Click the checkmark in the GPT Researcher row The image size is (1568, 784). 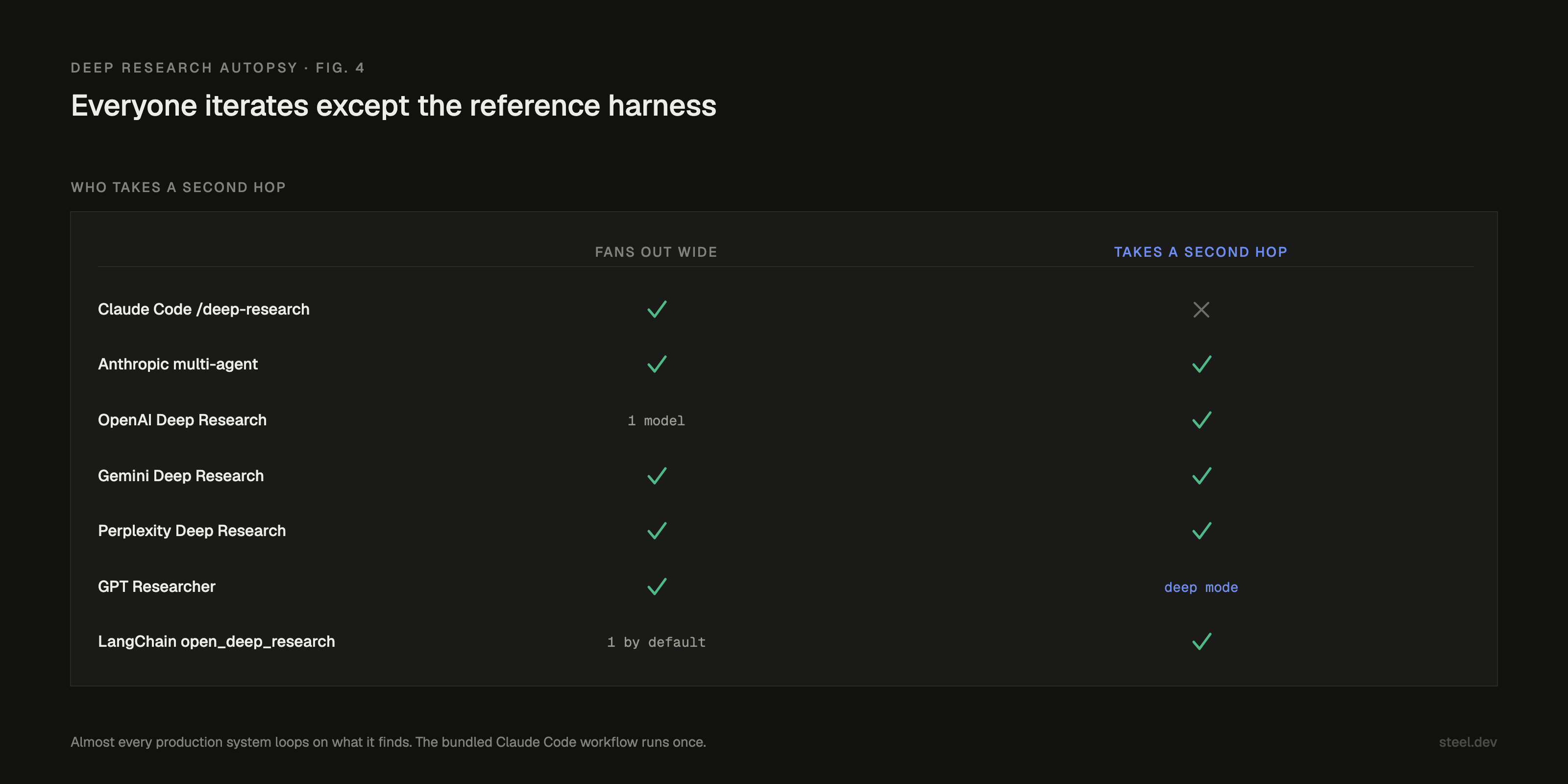(657, 587)
